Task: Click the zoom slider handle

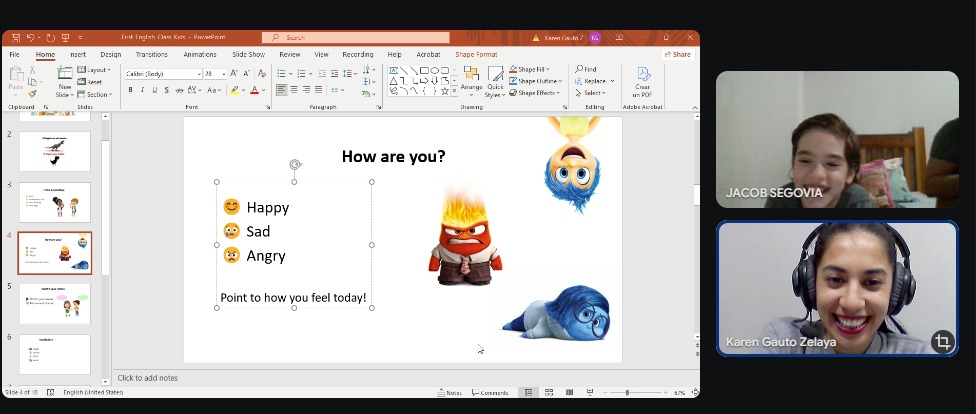Action: [627, 393]
